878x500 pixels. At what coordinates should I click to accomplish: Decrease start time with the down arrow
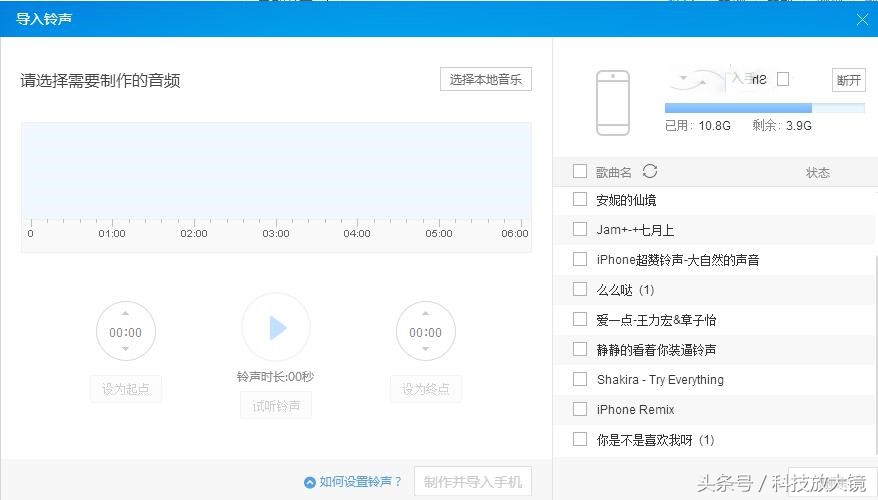click(125, 349)
